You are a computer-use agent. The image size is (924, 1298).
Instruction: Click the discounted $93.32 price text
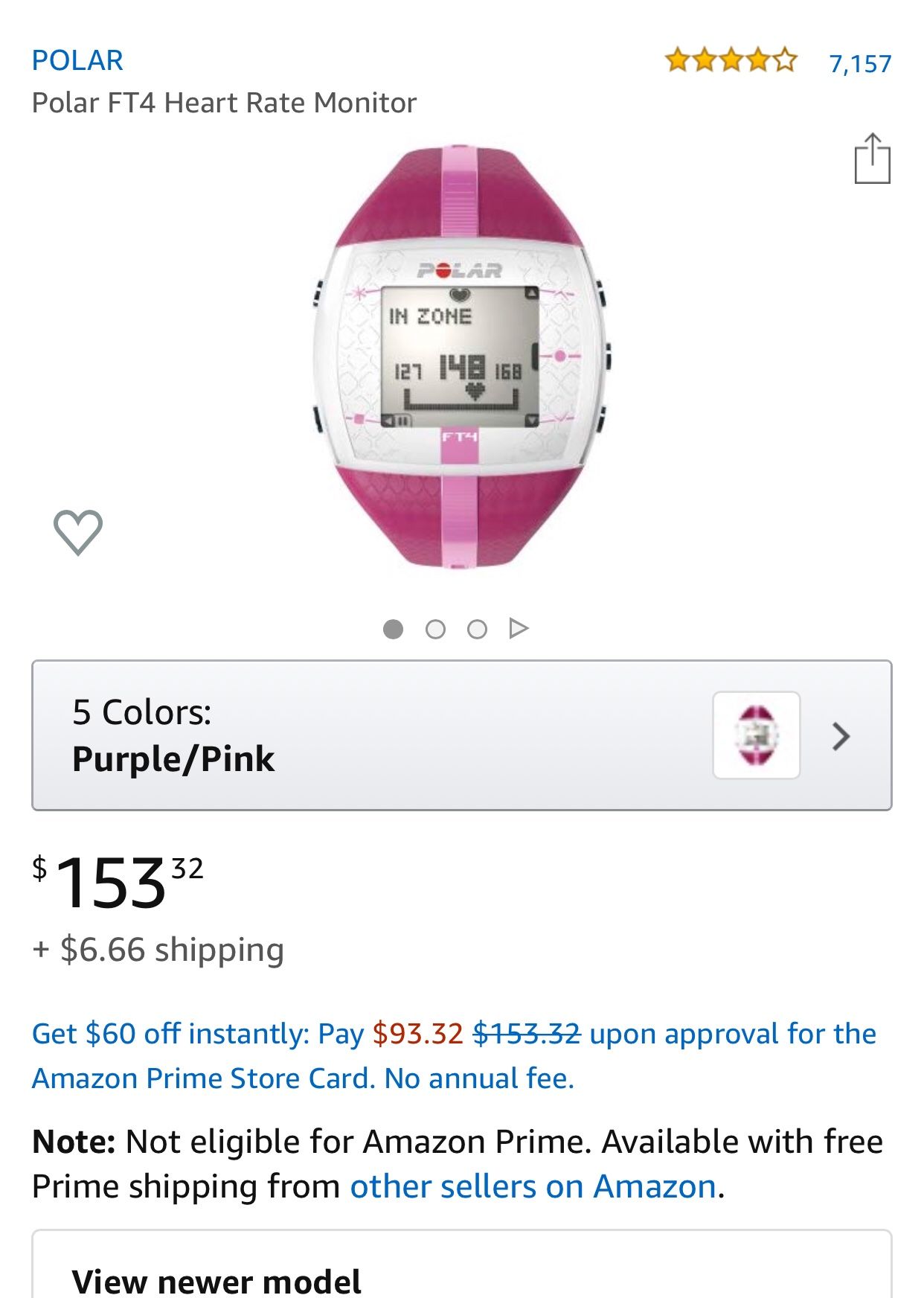click(x=417, y=1034)
